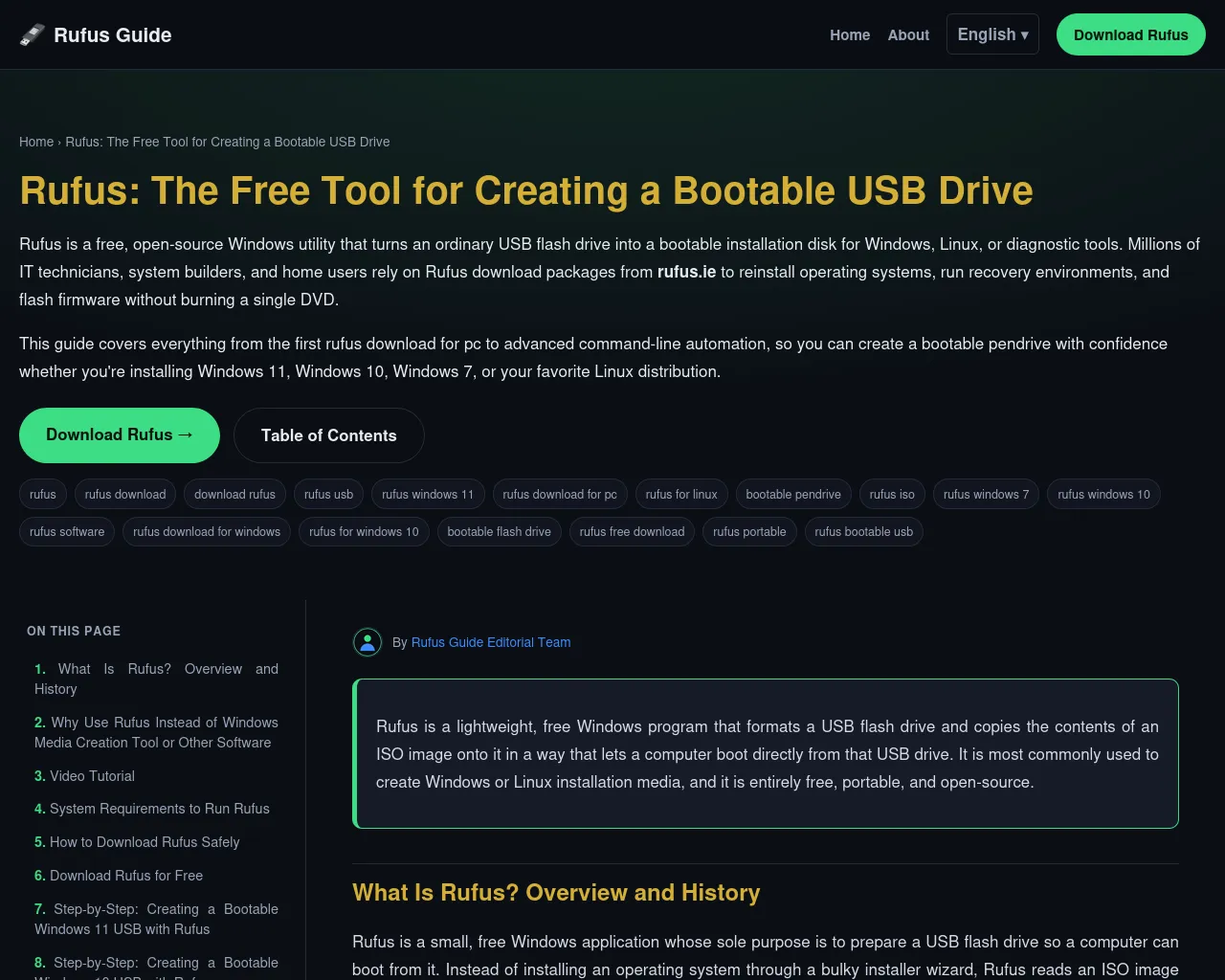The width and height of the screenshot is (1225, 980).
Task: Select the 'rufus for linux' tag
Action: coord(681,494)
